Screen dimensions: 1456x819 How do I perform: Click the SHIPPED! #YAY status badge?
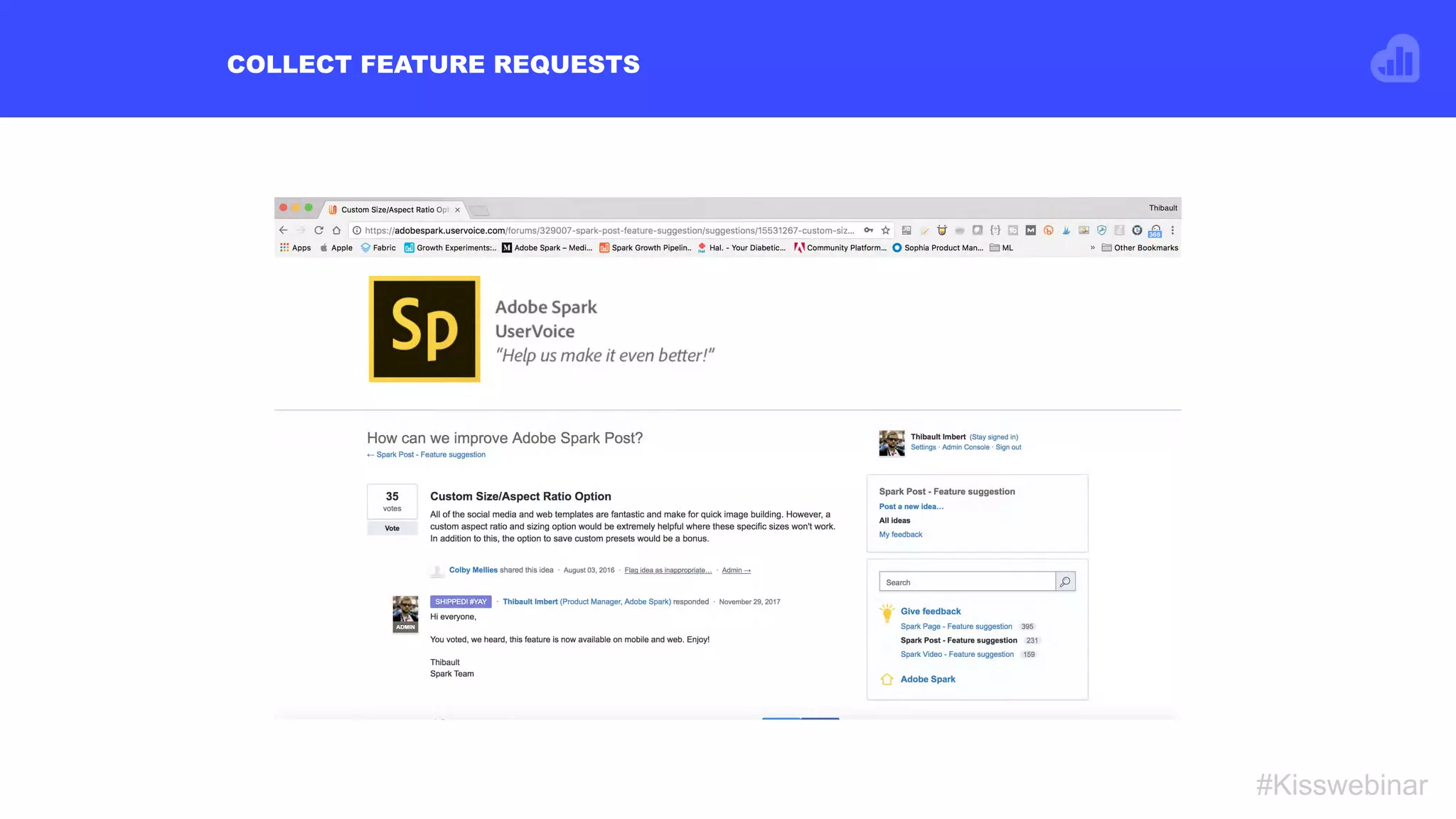(461, 601)
